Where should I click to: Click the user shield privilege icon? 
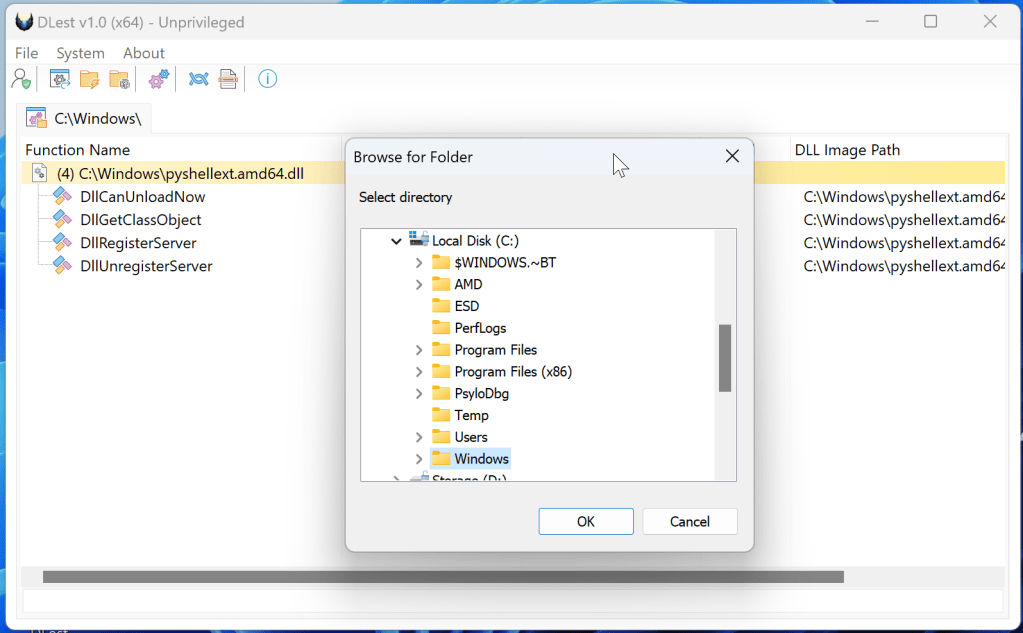(x=20, y=79)
